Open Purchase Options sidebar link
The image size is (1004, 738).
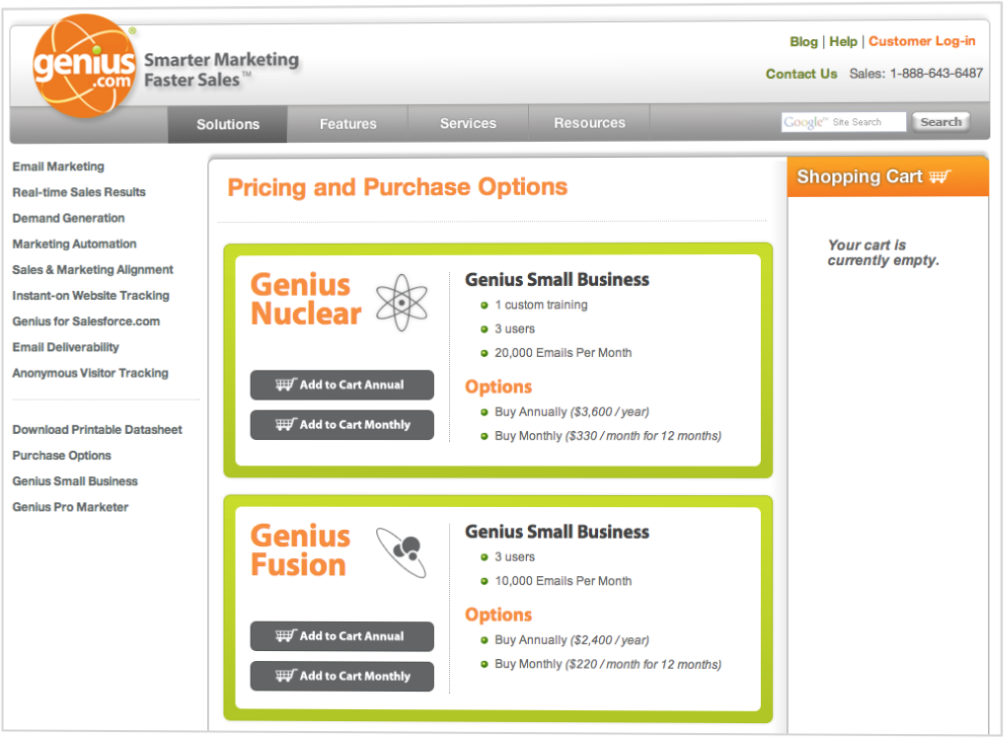pyautogui.click(x=62, y=455)
